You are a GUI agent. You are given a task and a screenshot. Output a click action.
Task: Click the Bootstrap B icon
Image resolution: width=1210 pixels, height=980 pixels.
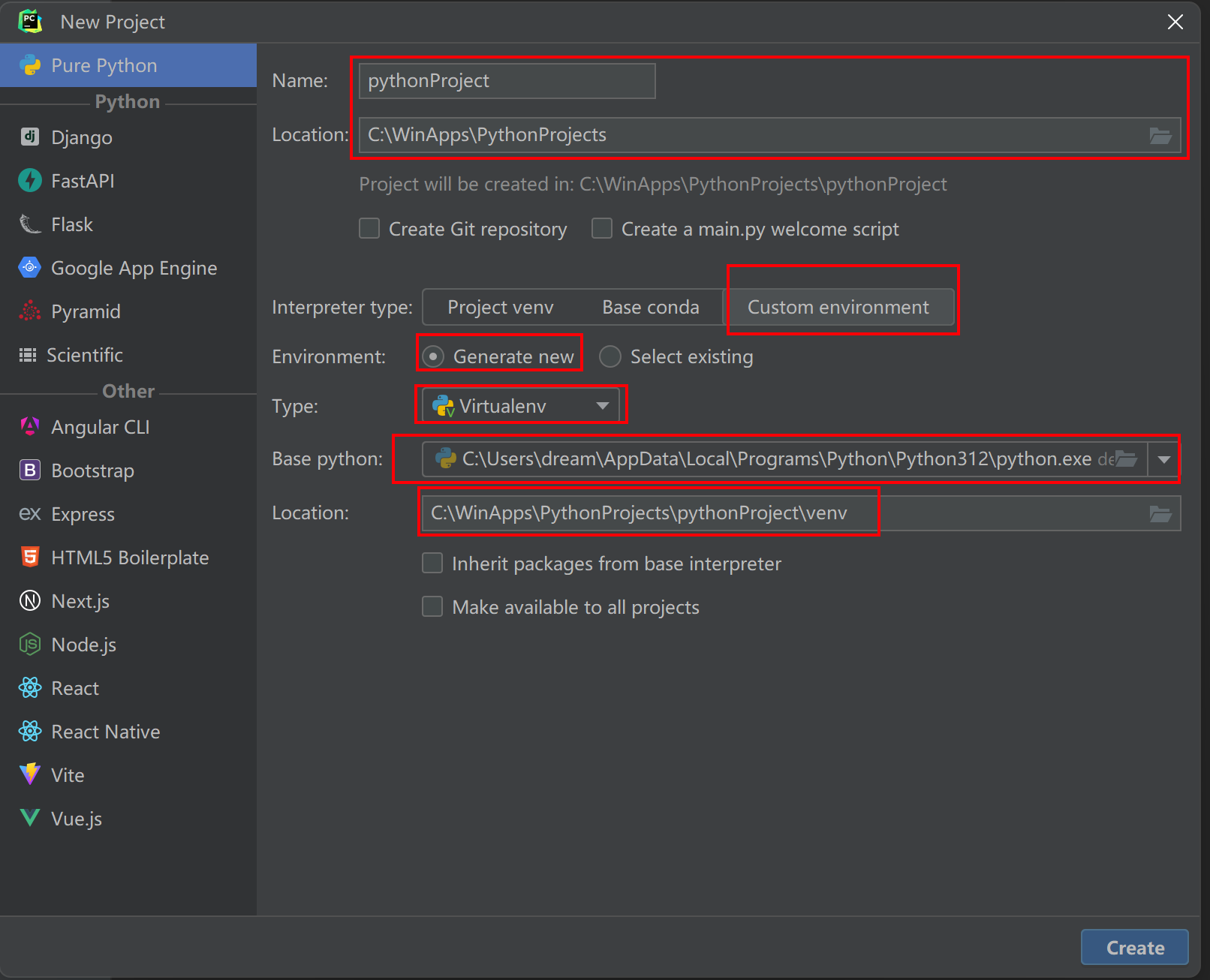click(x=30, y=470)
